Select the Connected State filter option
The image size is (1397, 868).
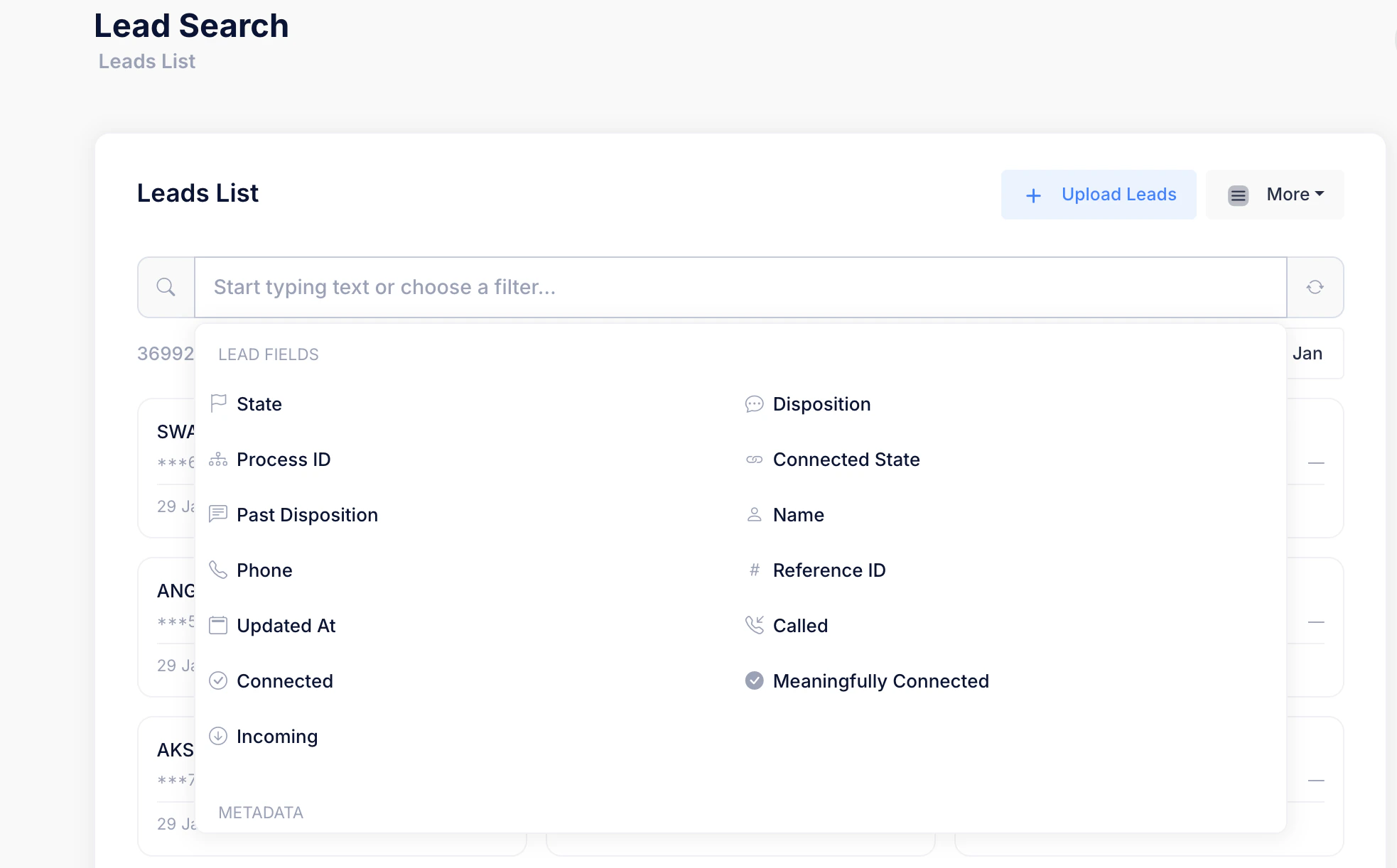pos(846,460)
